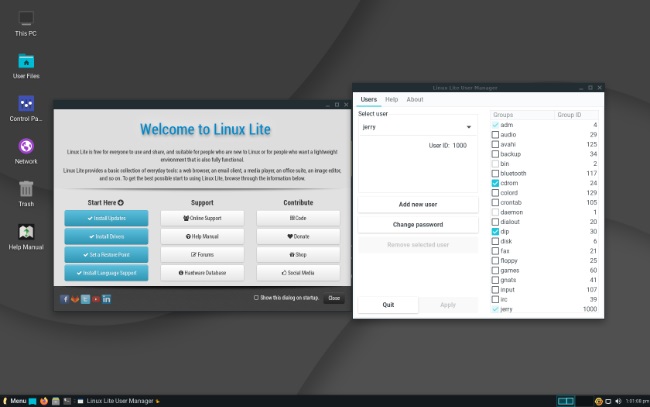Image resolution: width=650 pixels, height=407 pixels.
Task: Toggle the dialout group checkbox
Action: coord(495,222)
